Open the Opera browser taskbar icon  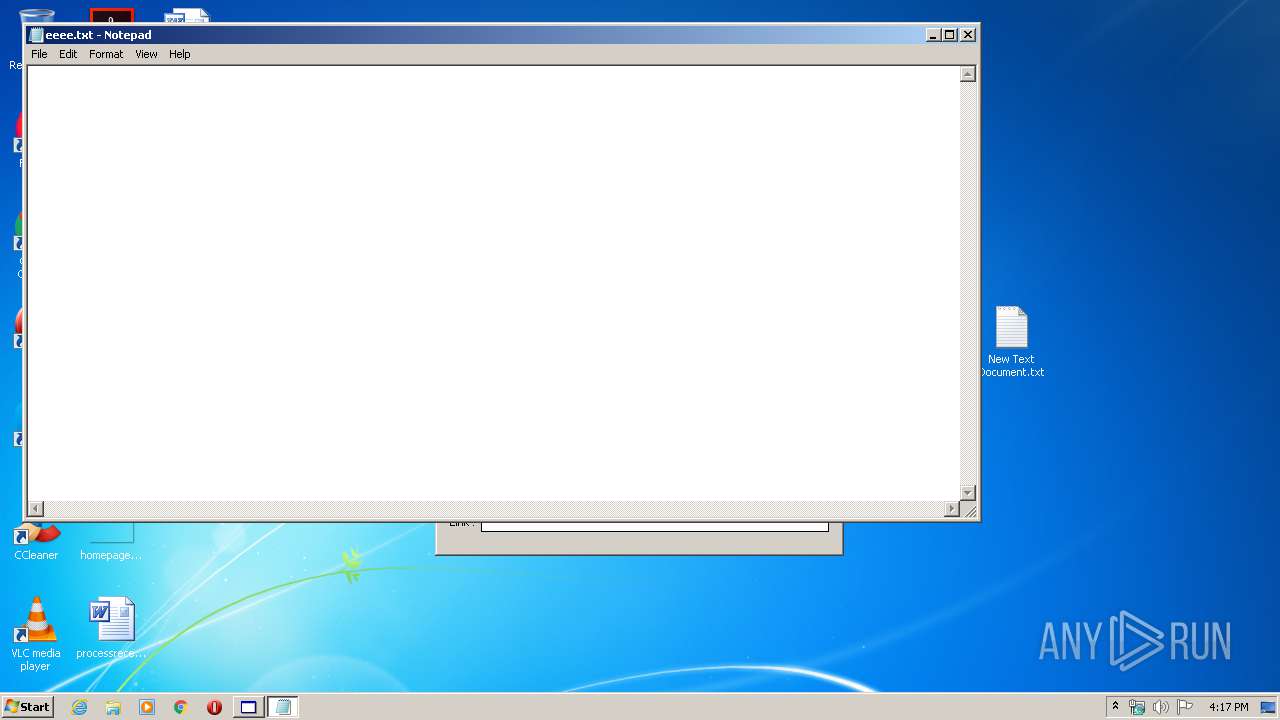click(x=214, y=707)
